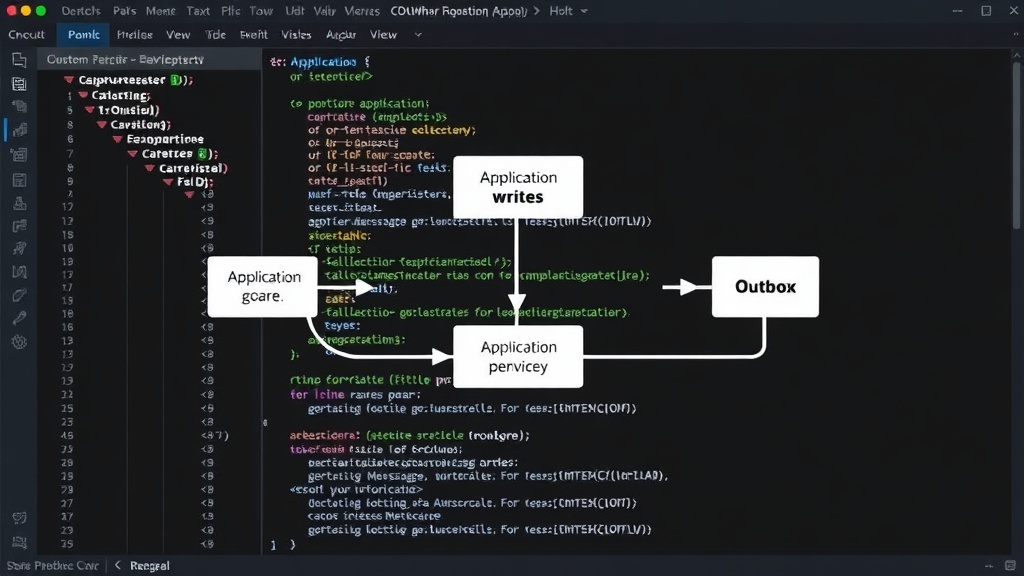Open the double-folder sidebar icon
Screen dimensions: 1024x576
(x=19, y=226)
